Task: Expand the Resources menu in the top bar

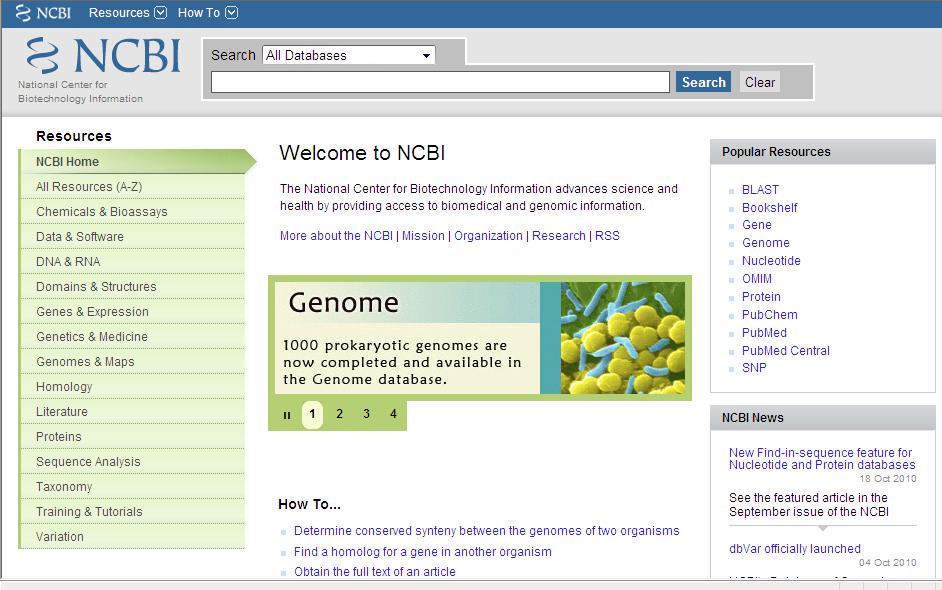Action: (x=126, y=13)
